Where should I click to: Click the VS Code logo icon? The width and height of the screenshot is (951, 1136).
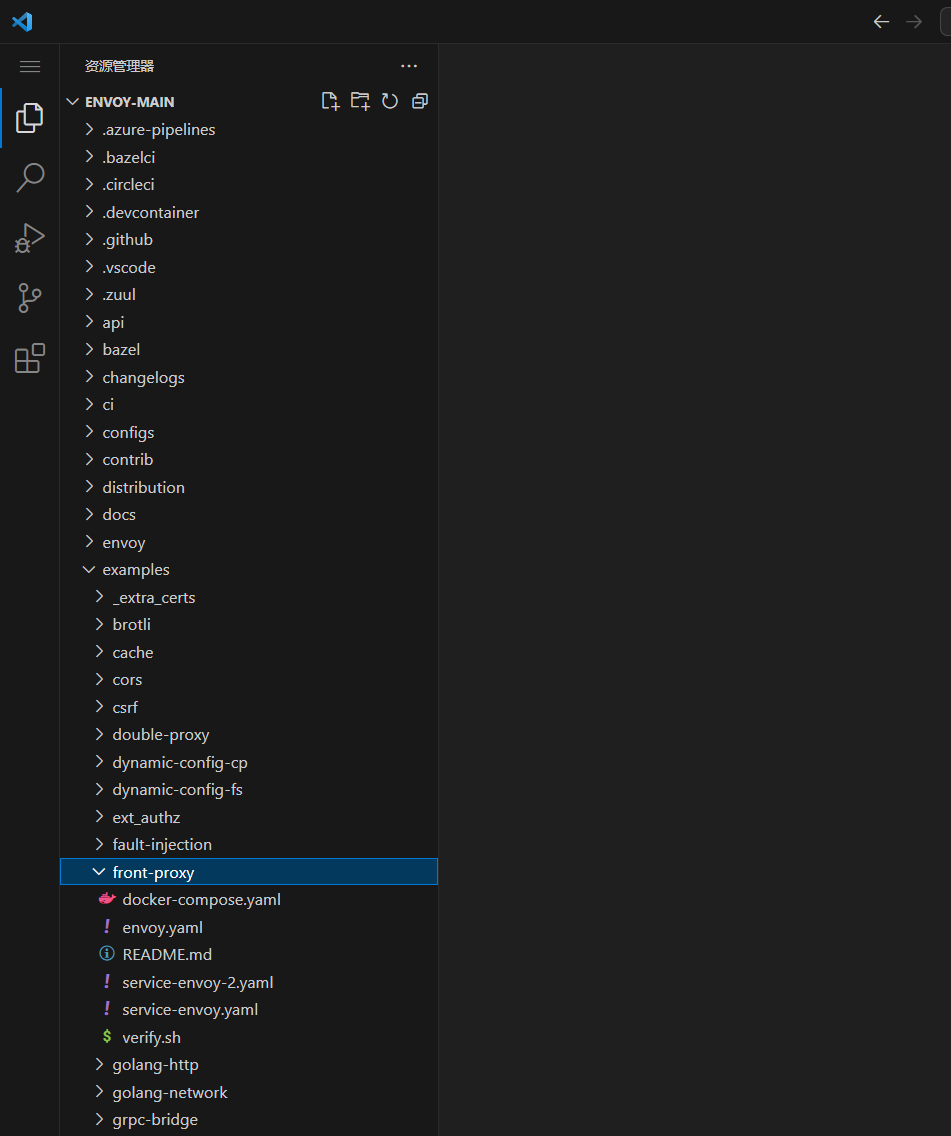tap(22, 22)
